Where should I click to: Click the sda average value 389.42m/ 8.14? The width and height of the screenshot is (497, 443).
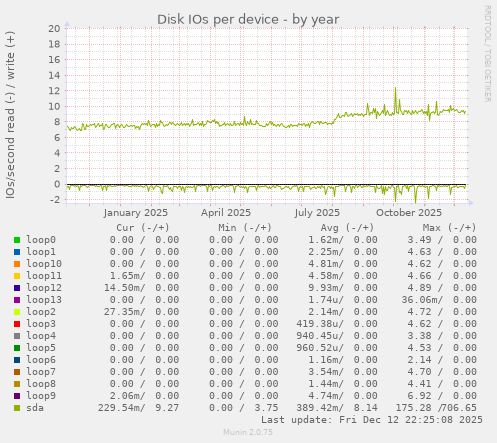pos(337,408)
